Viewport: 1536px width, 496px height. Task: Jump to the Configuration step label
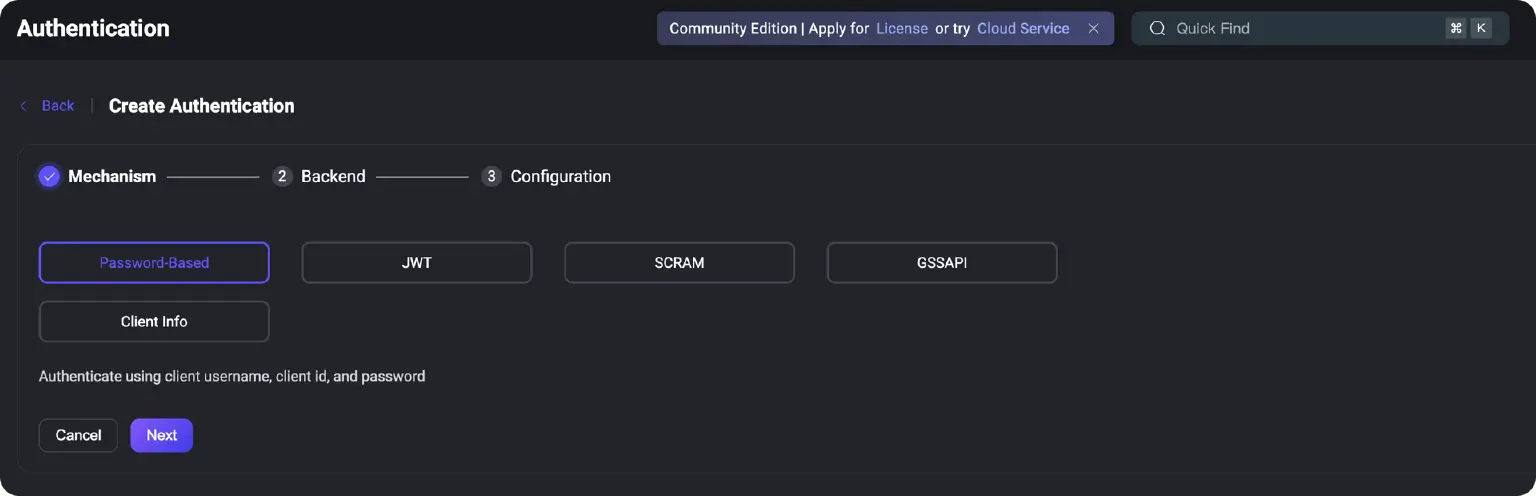(560, 177)
